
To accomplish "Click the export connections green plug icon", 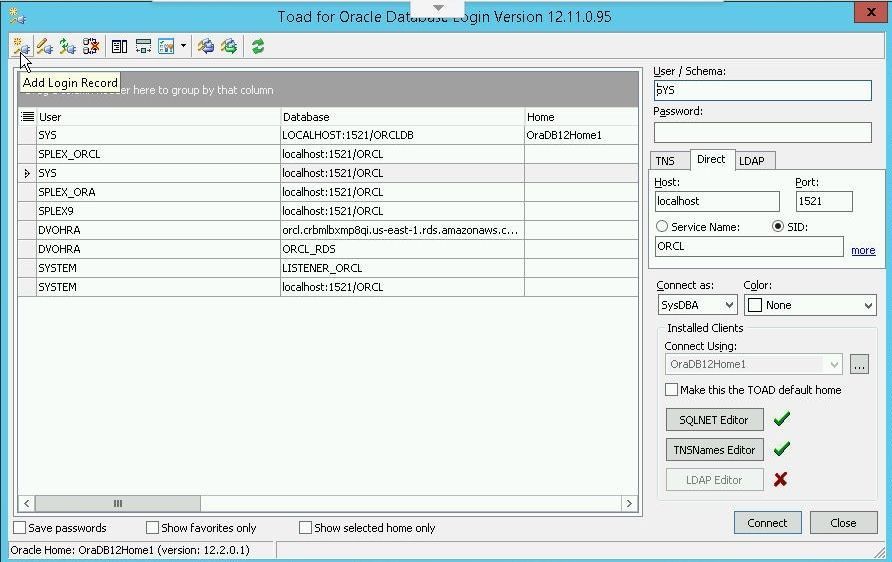I will point(229,46).
